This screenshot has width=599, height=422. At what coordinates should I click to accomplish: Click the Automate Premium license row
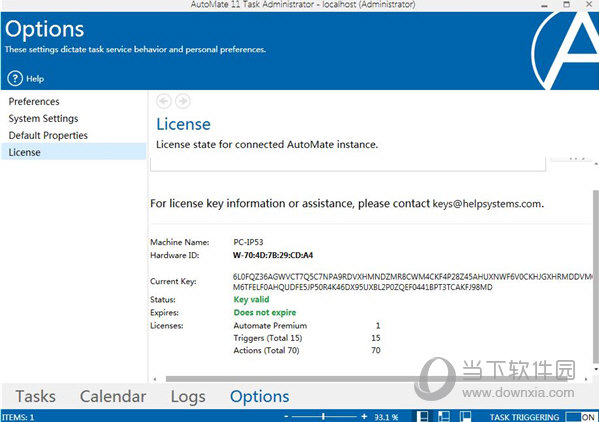tap(307, 326)
